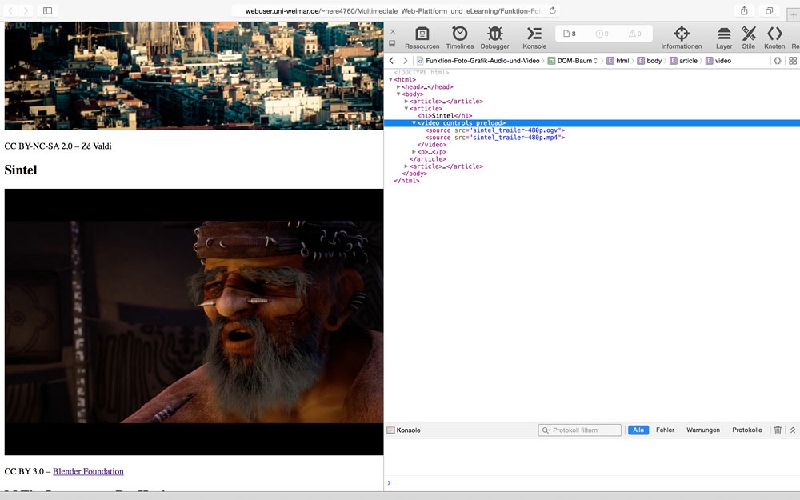
Task: Collapse the html node in DOM tree
Action: [391, 80]
